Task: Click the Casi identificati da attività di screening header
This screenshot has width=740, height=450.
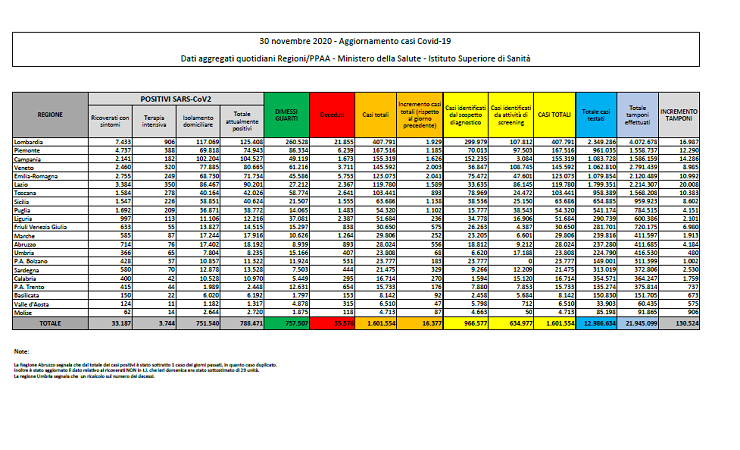Action: pyautogui.click(x=511, y=115)
